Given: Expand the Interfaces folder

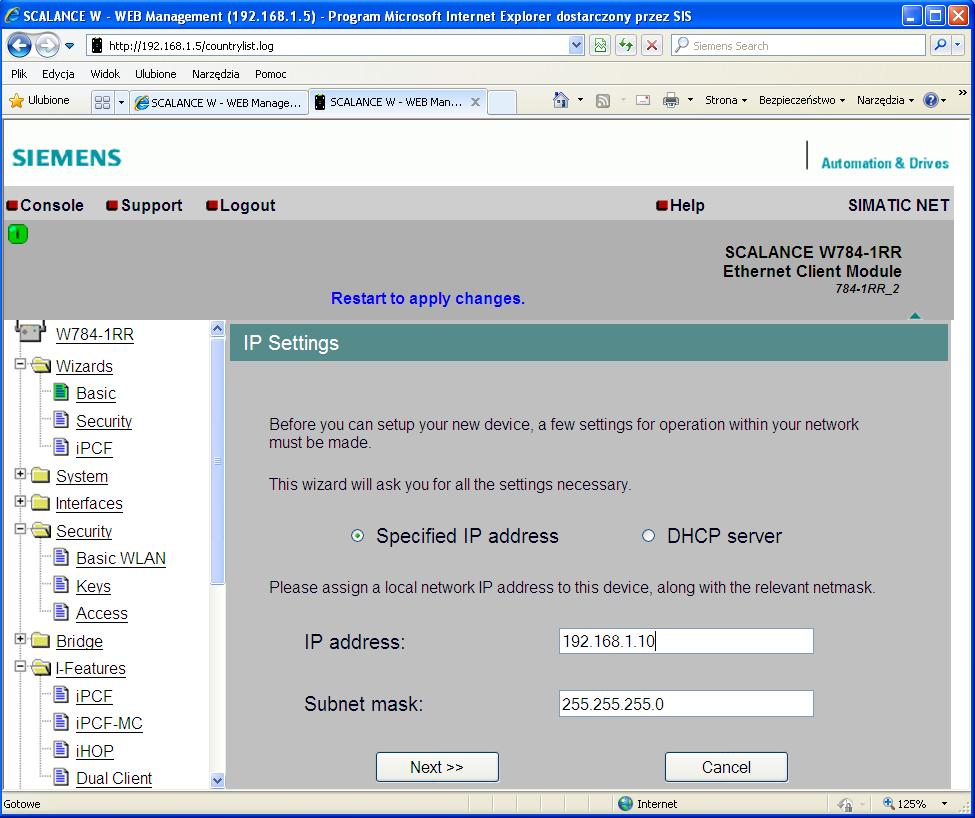Looking at the screenshot, I should pos(21,502).
